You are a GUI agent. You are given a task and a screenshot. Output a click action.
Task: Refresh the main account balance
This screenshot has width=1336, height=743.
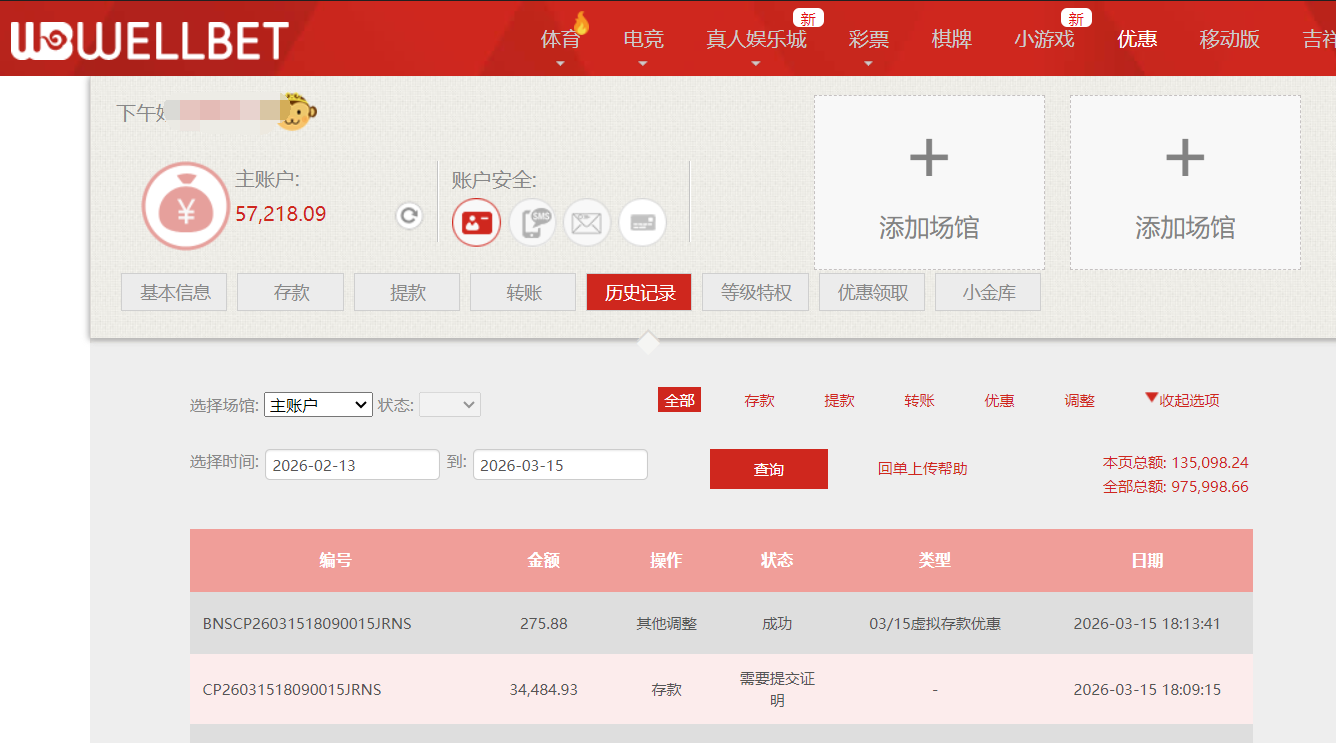click(408, 215)
